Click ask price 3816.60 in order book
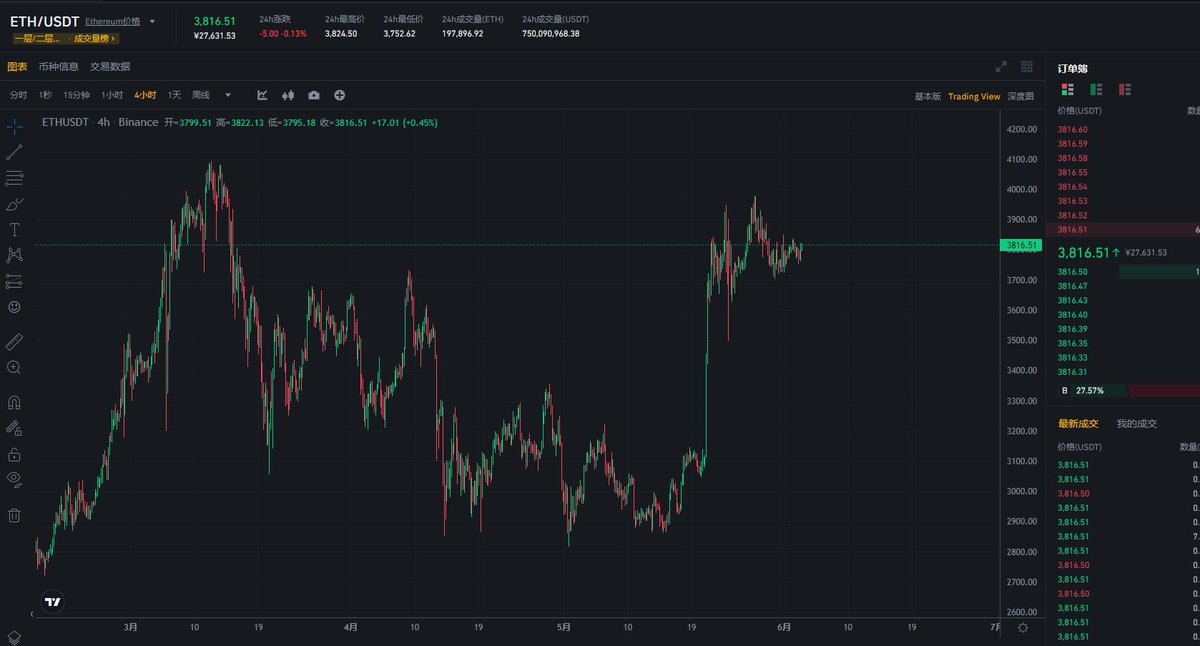The image size is (1200, 646). 1072,129
